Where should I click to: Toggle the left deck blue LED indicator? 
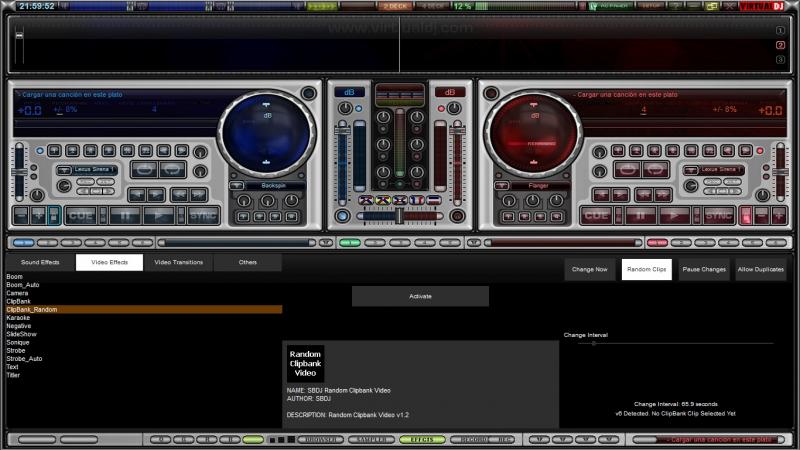(x=40, y=151)
